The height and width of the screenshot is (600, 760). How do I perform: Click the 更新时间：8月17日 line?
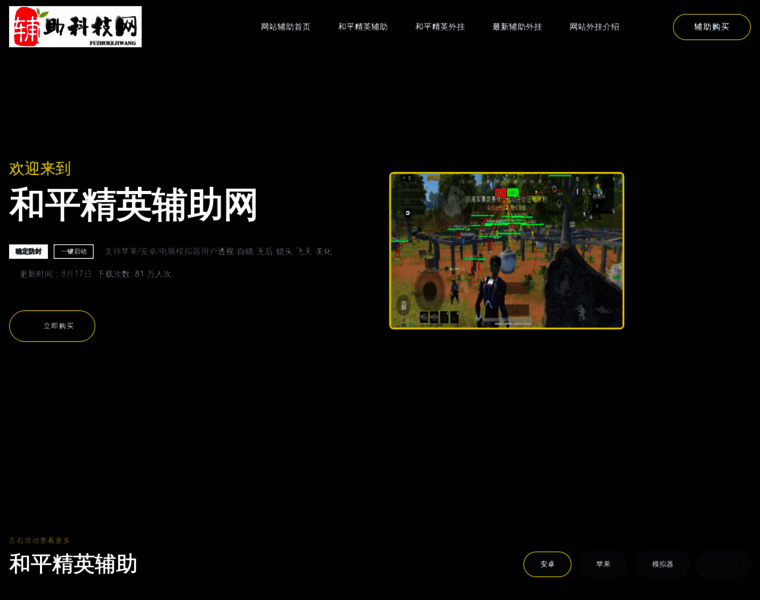click(55, 274)
